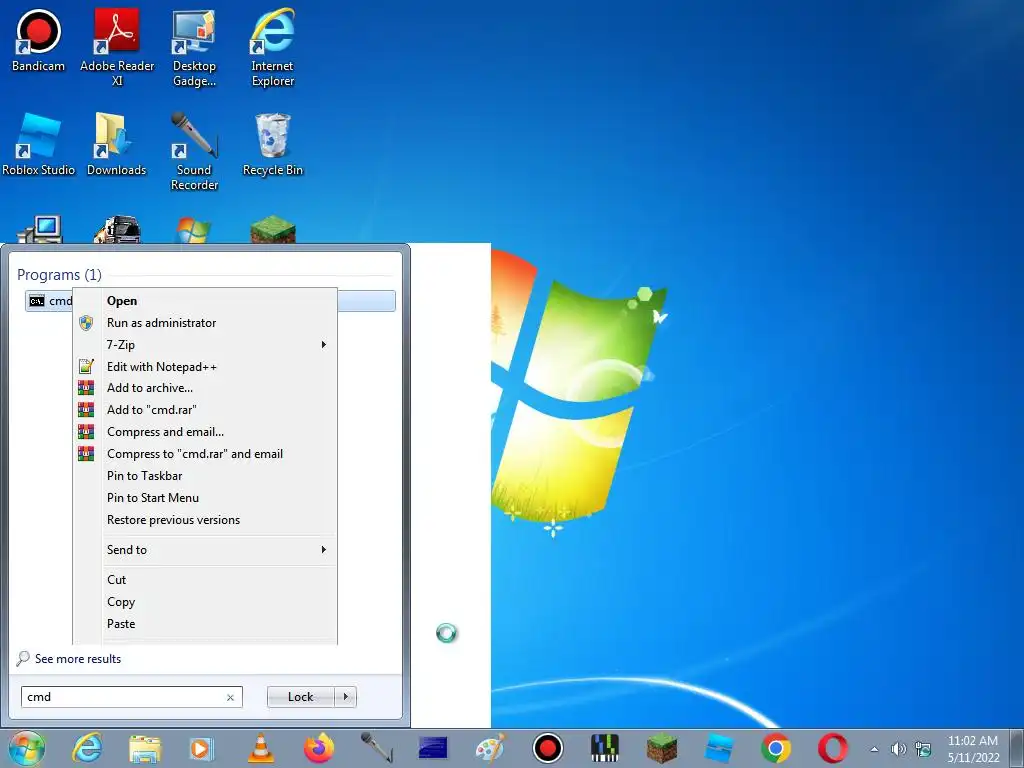This screenshot has width=1024, height=768.
Task: Launch Windows Media Player from taskbar
Action: [201, 748]
